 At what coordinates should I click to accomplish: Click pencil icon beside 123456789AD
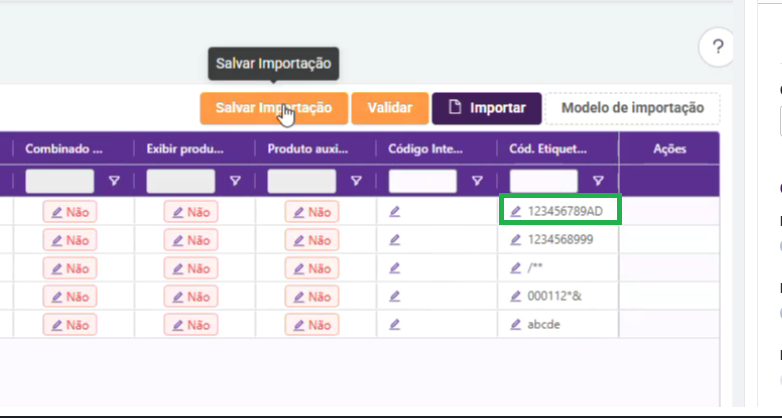(516, 211)
